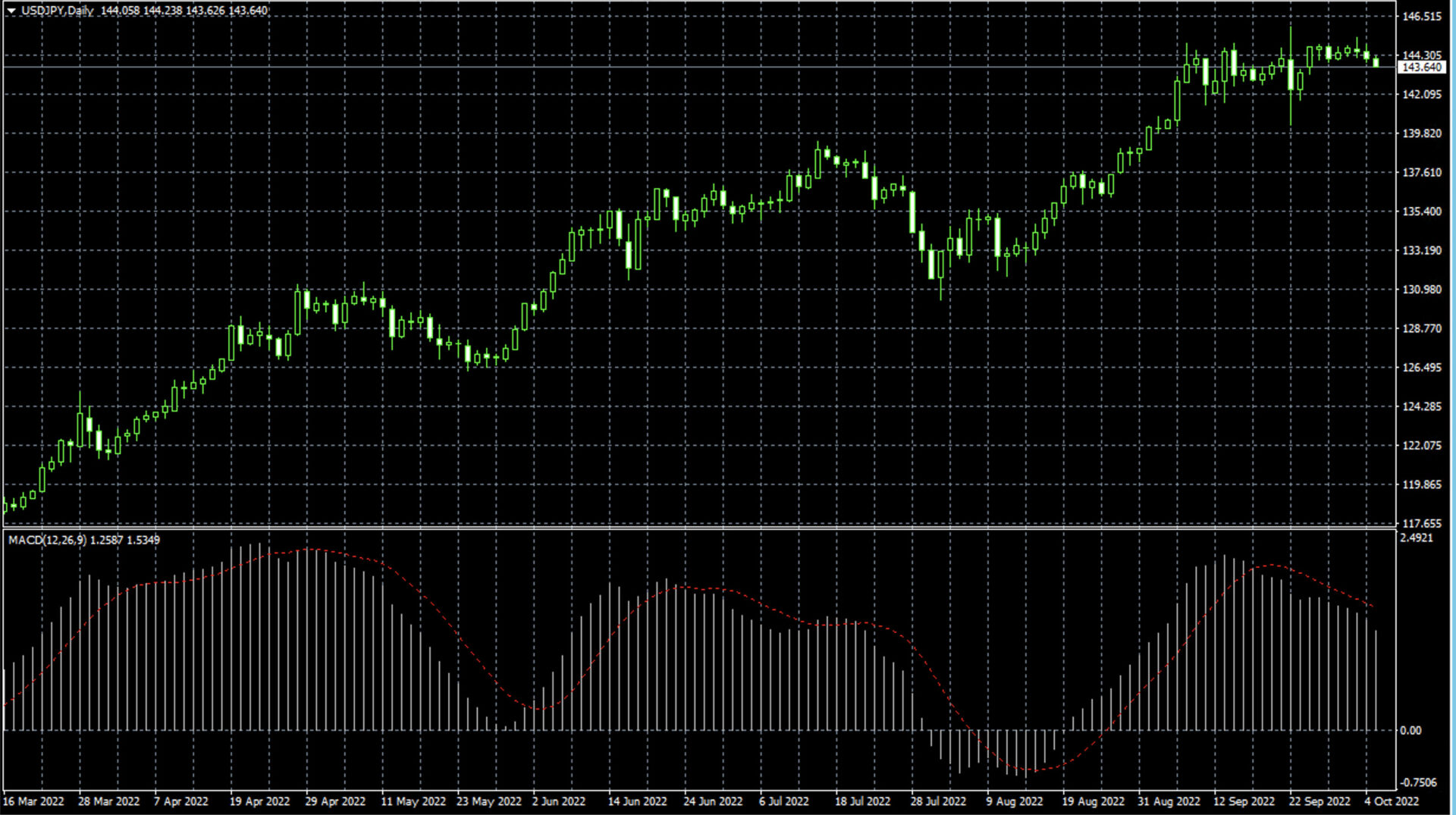
Task: Click the 117.655 price axis label
Action: point(1421,523)
